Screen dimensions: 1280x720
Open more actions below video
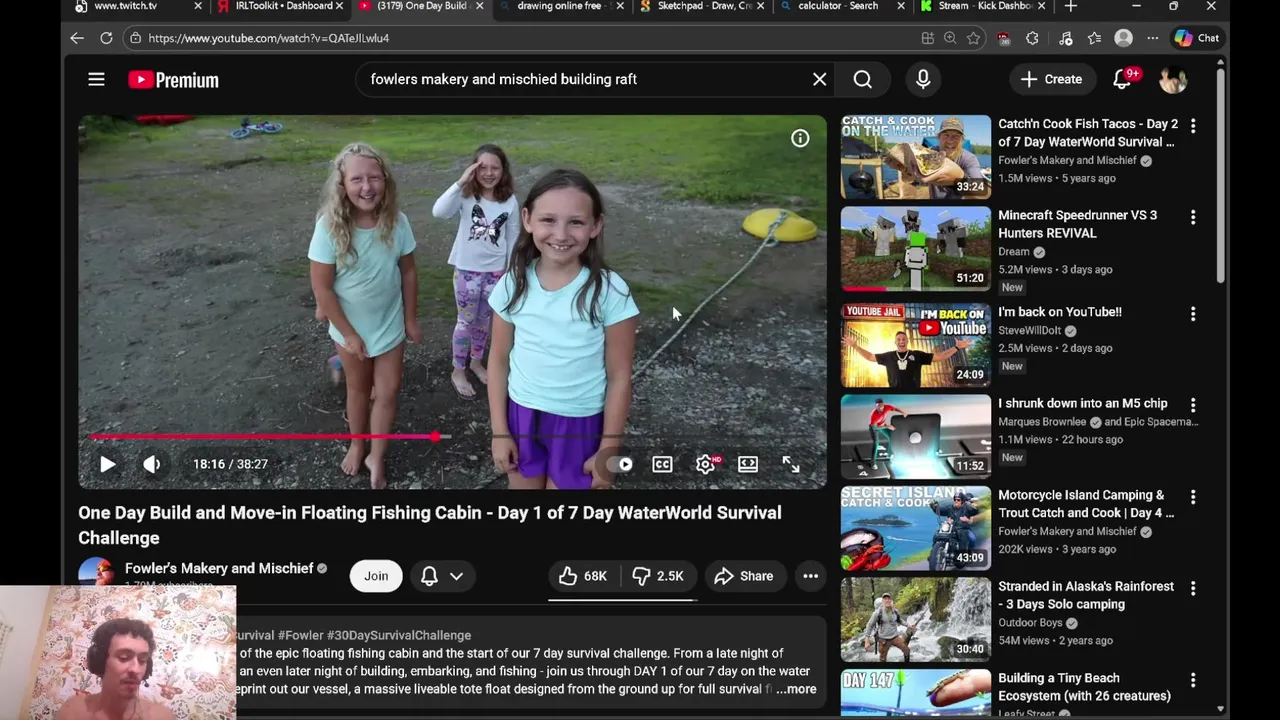click(x=810, y=576)
